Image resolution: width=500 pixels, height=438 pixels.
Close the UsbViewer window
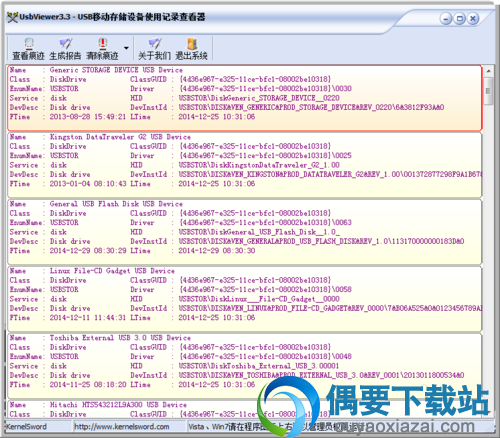coord(473,18)
